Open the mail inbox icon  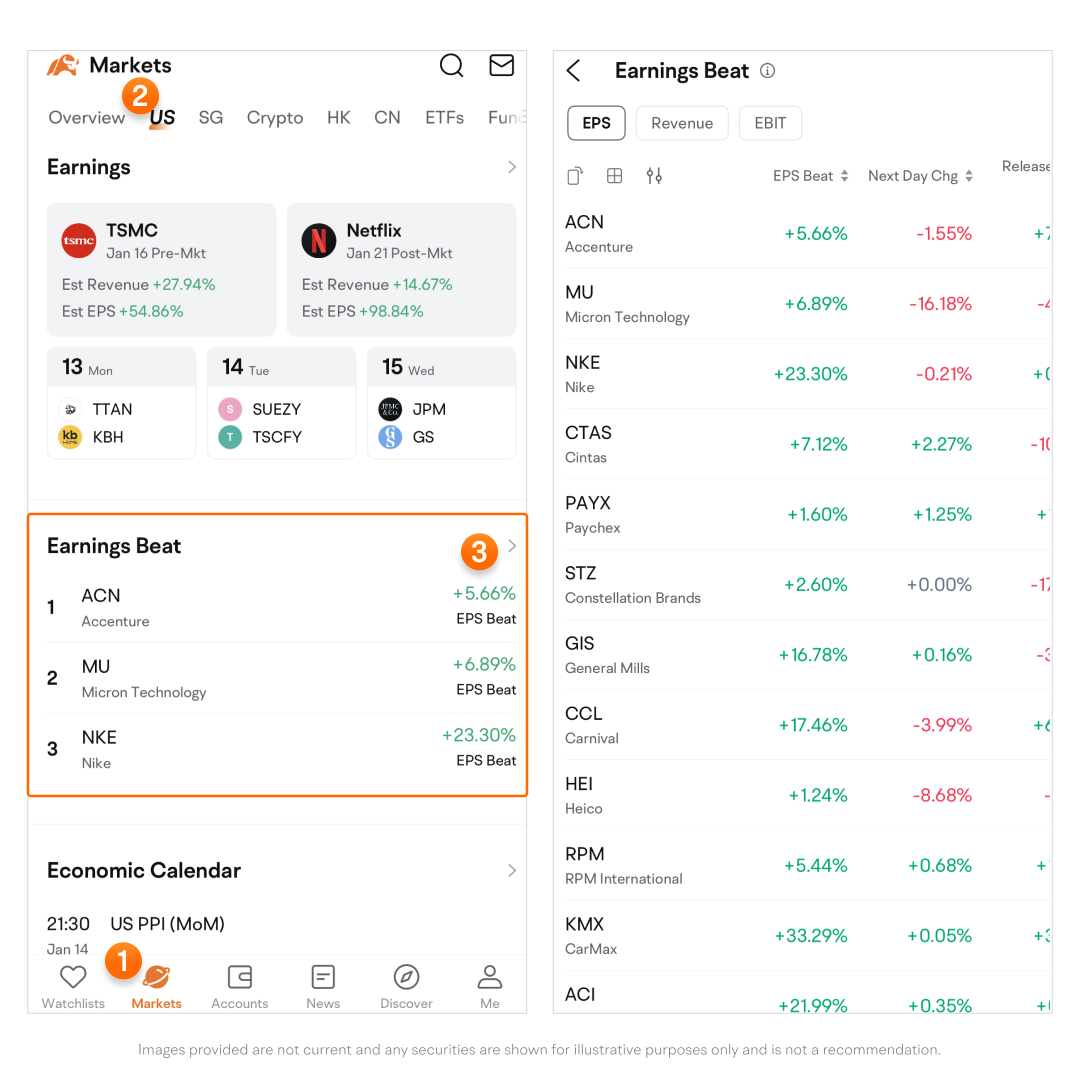click(x=501, y=66)
